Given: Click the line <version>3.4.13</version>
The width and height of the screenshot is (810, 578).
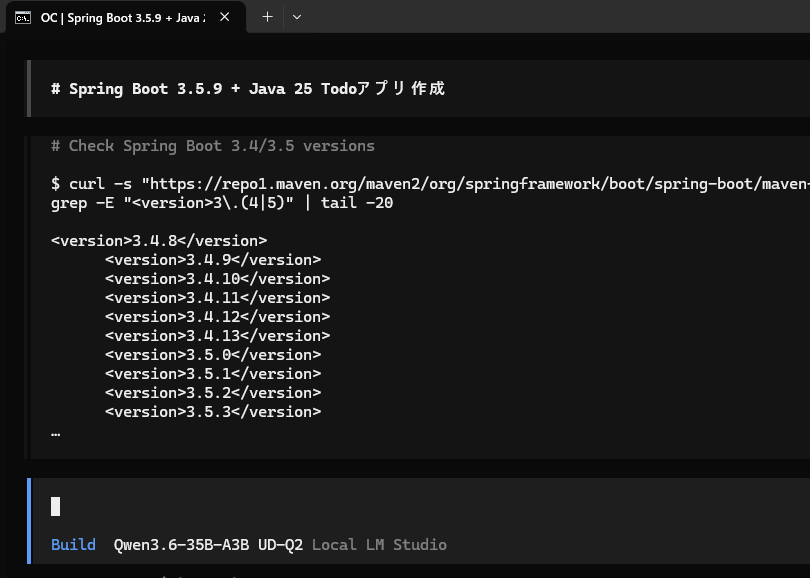Looking at the screenshot, I should click(217, 336).
